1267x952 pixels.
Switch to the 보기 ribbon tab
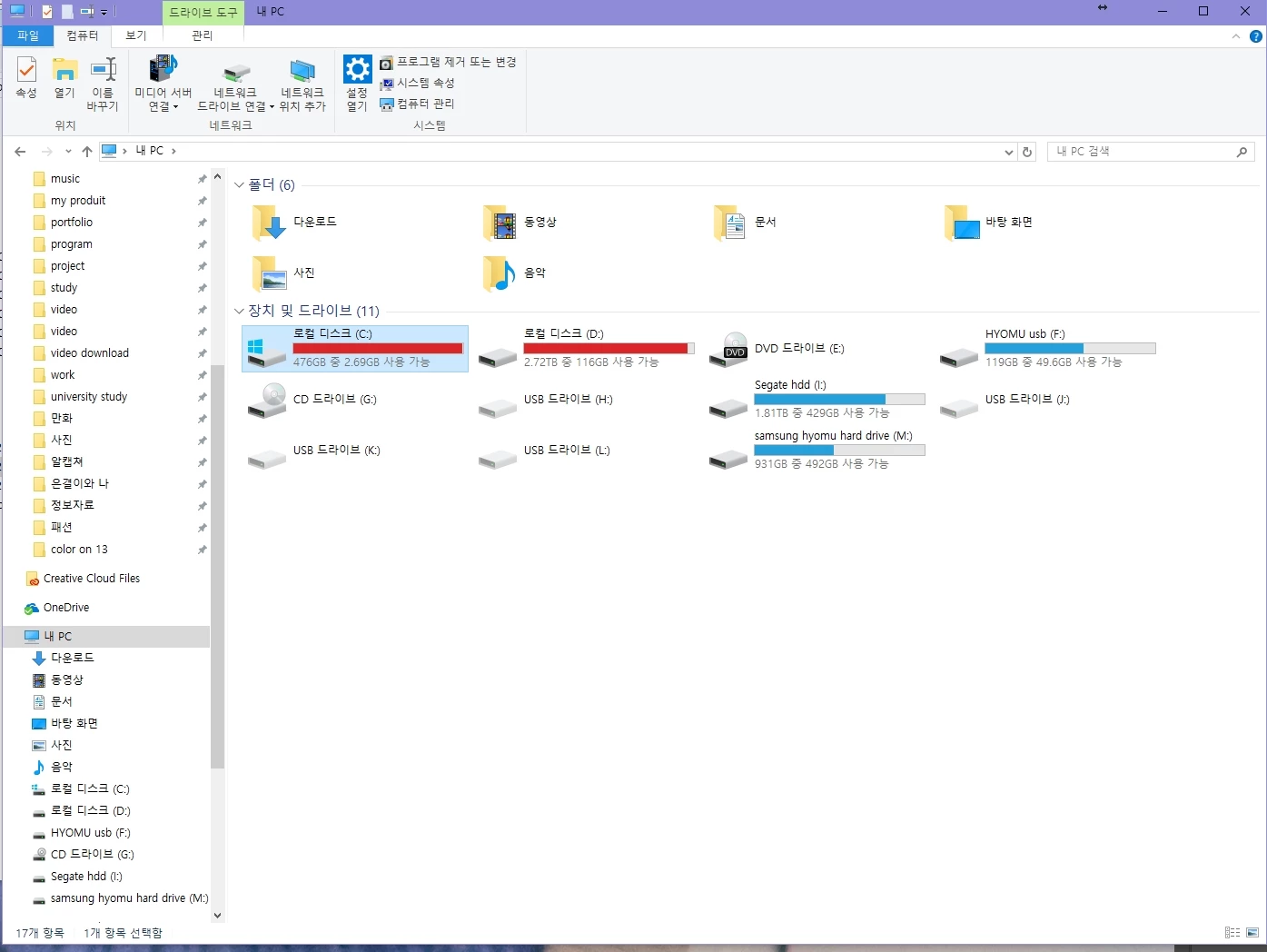click(136, 35)
